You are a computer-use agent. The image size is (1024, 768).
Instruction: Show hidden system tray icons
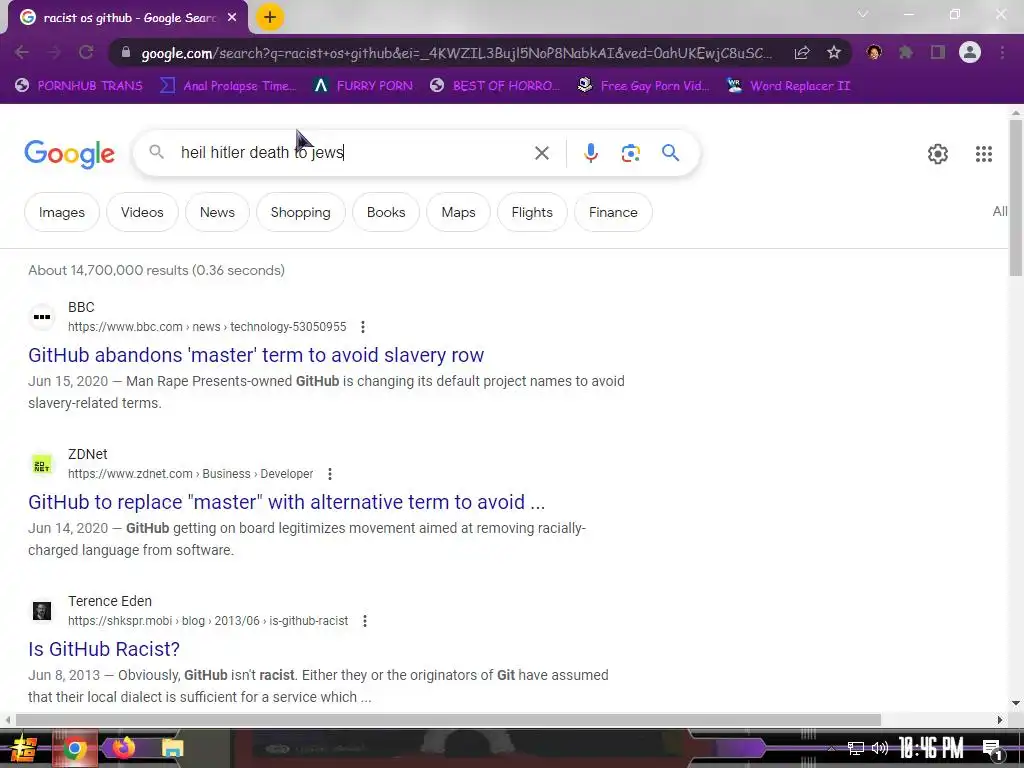[831, 748]
